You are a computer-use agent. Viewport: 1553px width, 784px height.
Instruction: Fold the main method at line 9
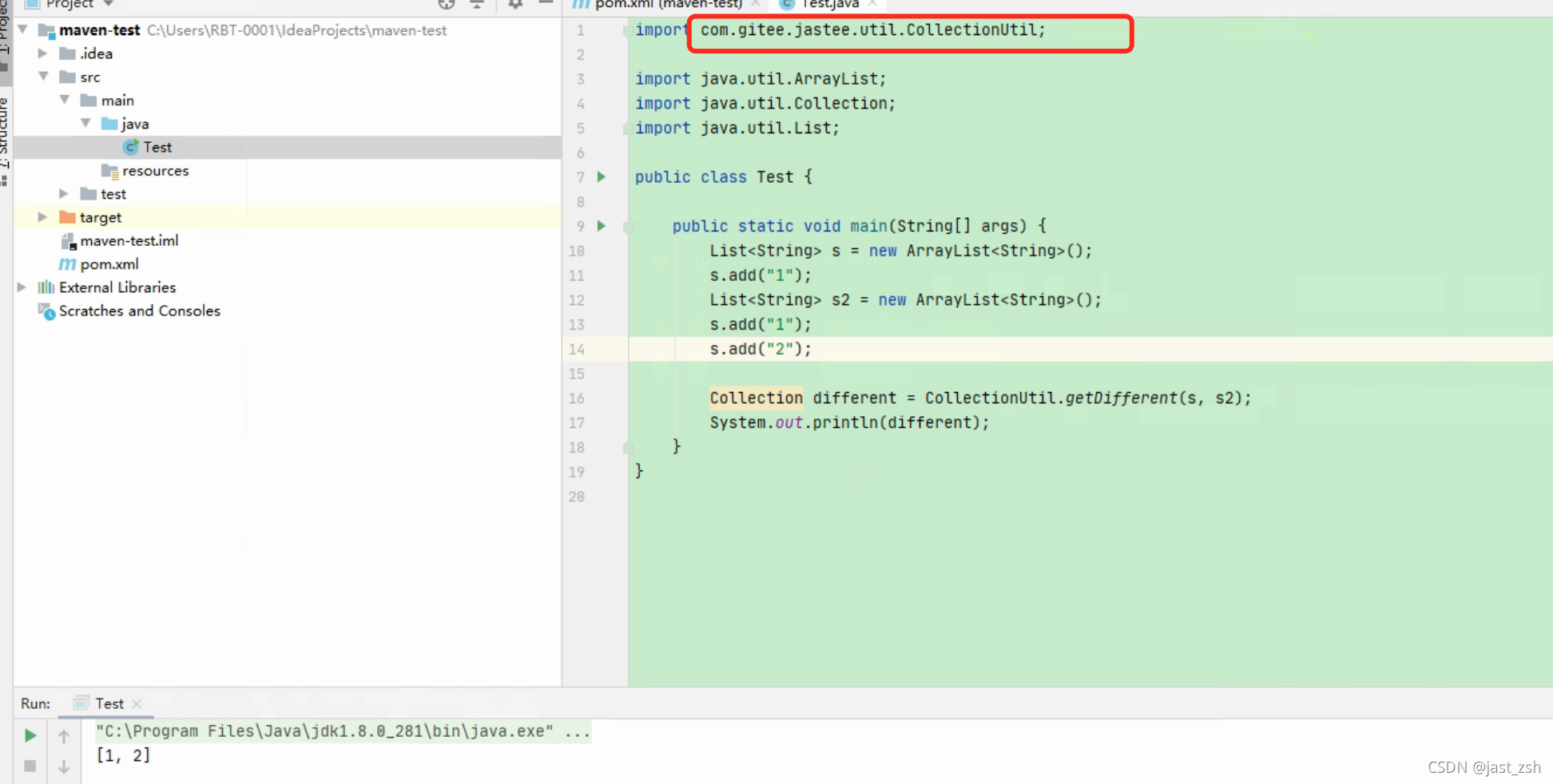click(x=629, y=227)
